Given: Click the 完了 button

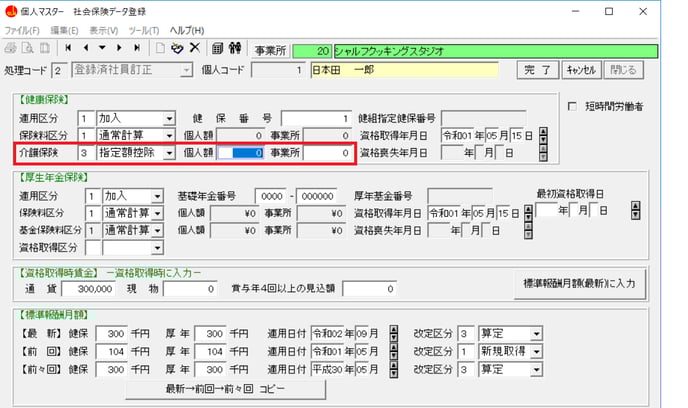Looking at the screenshot, I should (538, 70).
